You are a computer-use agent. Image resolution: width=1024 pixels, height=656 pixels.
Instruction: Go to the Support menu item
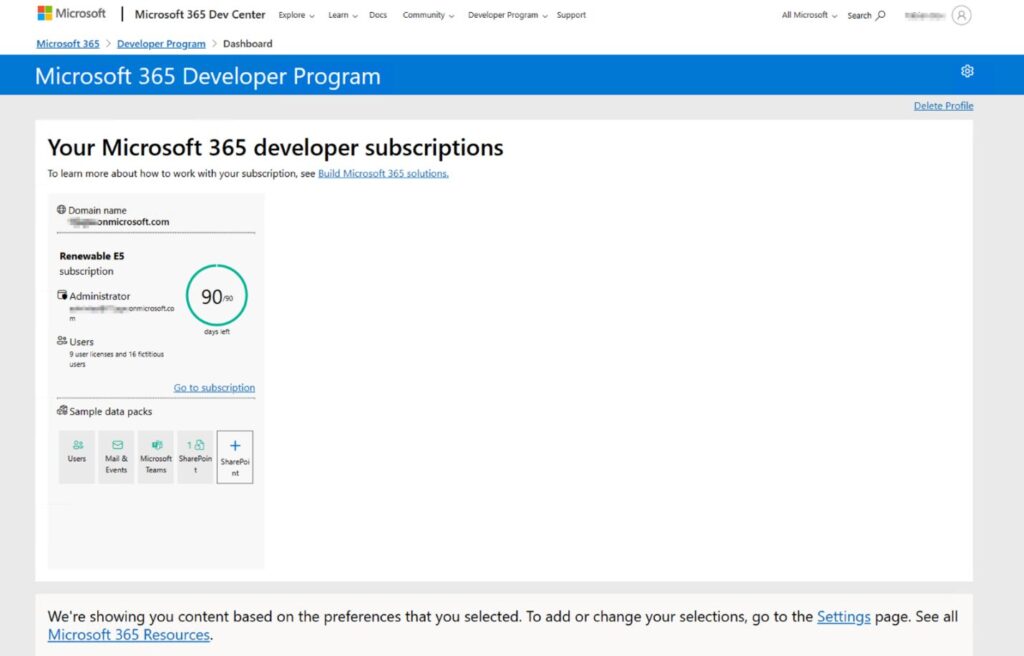[x=571, y=15]
